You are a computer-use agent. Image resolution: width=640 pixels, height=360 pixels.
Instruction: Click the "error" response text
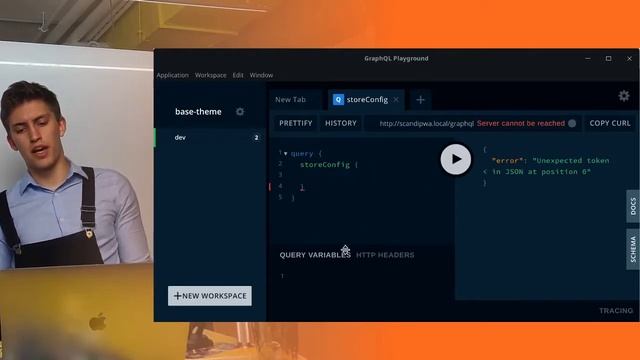pyautogui.click(x=507, y=161)
